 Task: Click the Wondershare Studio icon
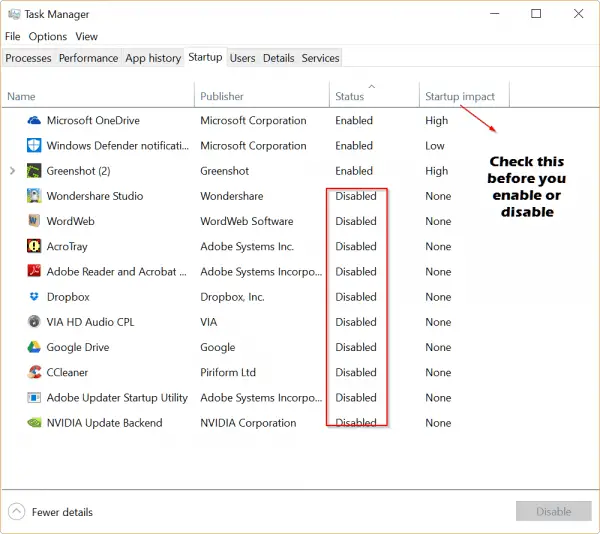pos(34,196)
